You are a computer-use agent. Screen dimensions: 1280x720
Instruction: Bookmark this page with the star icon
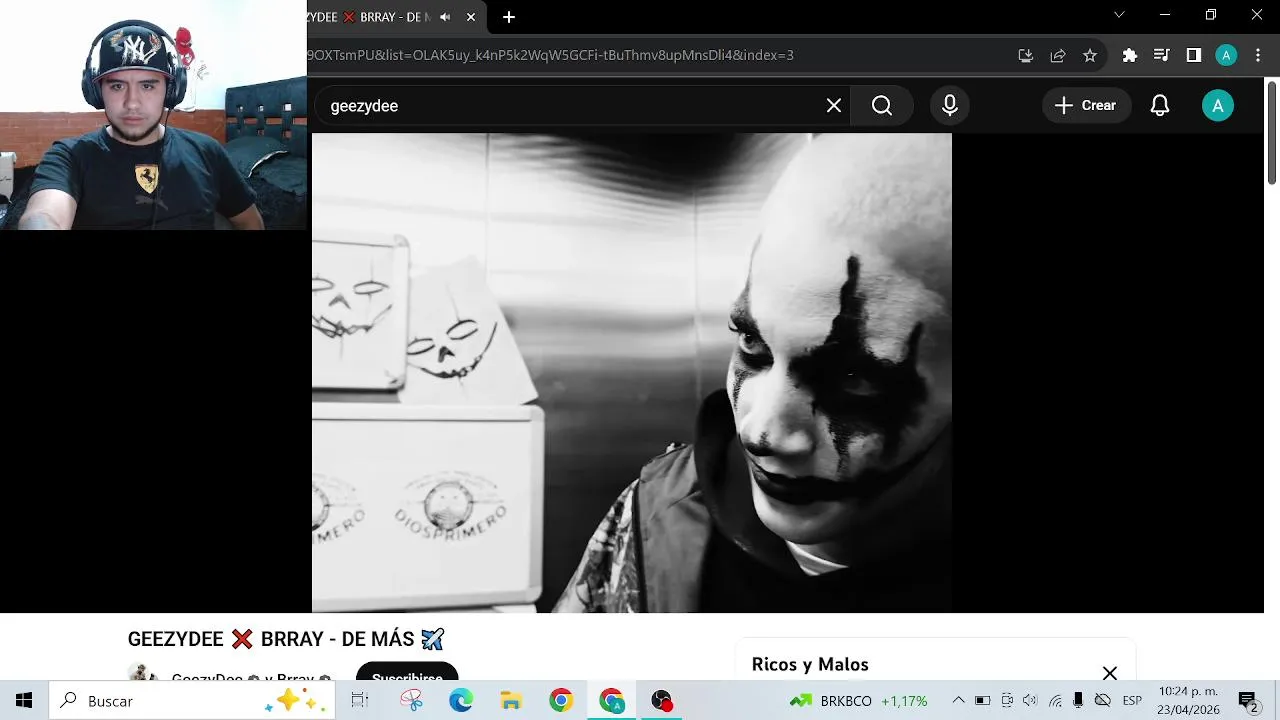click(1090, 55)
